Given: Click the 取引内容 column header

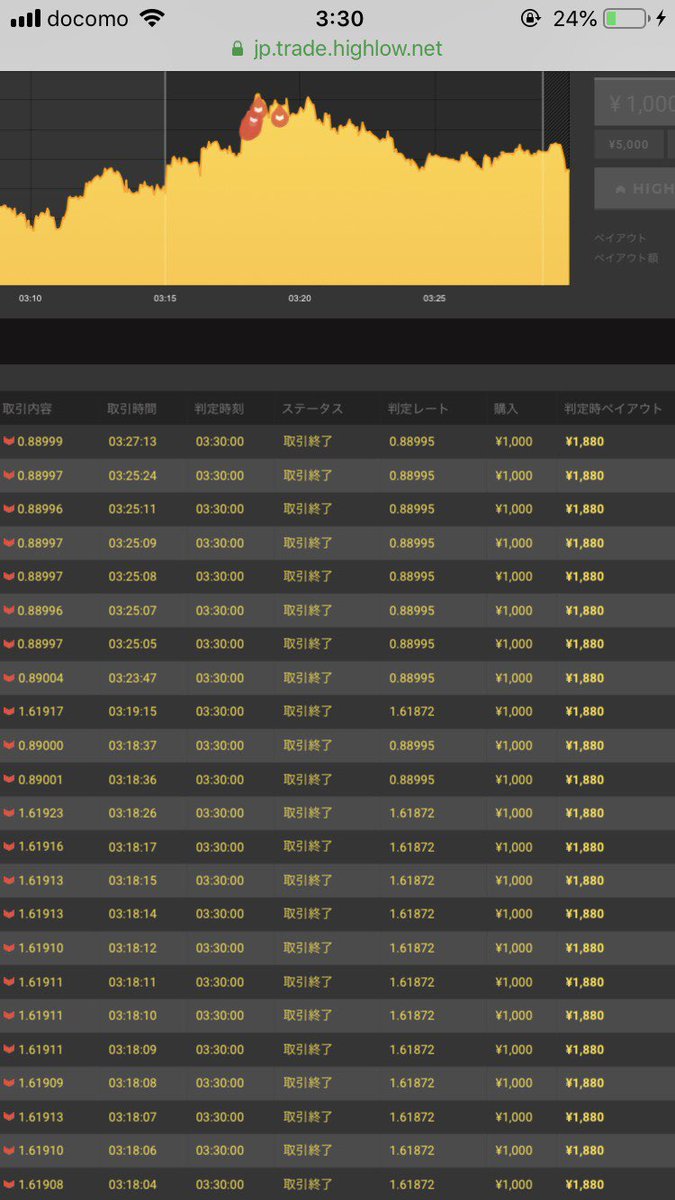Looking at the screenshot, I should (x=28, y=408).
